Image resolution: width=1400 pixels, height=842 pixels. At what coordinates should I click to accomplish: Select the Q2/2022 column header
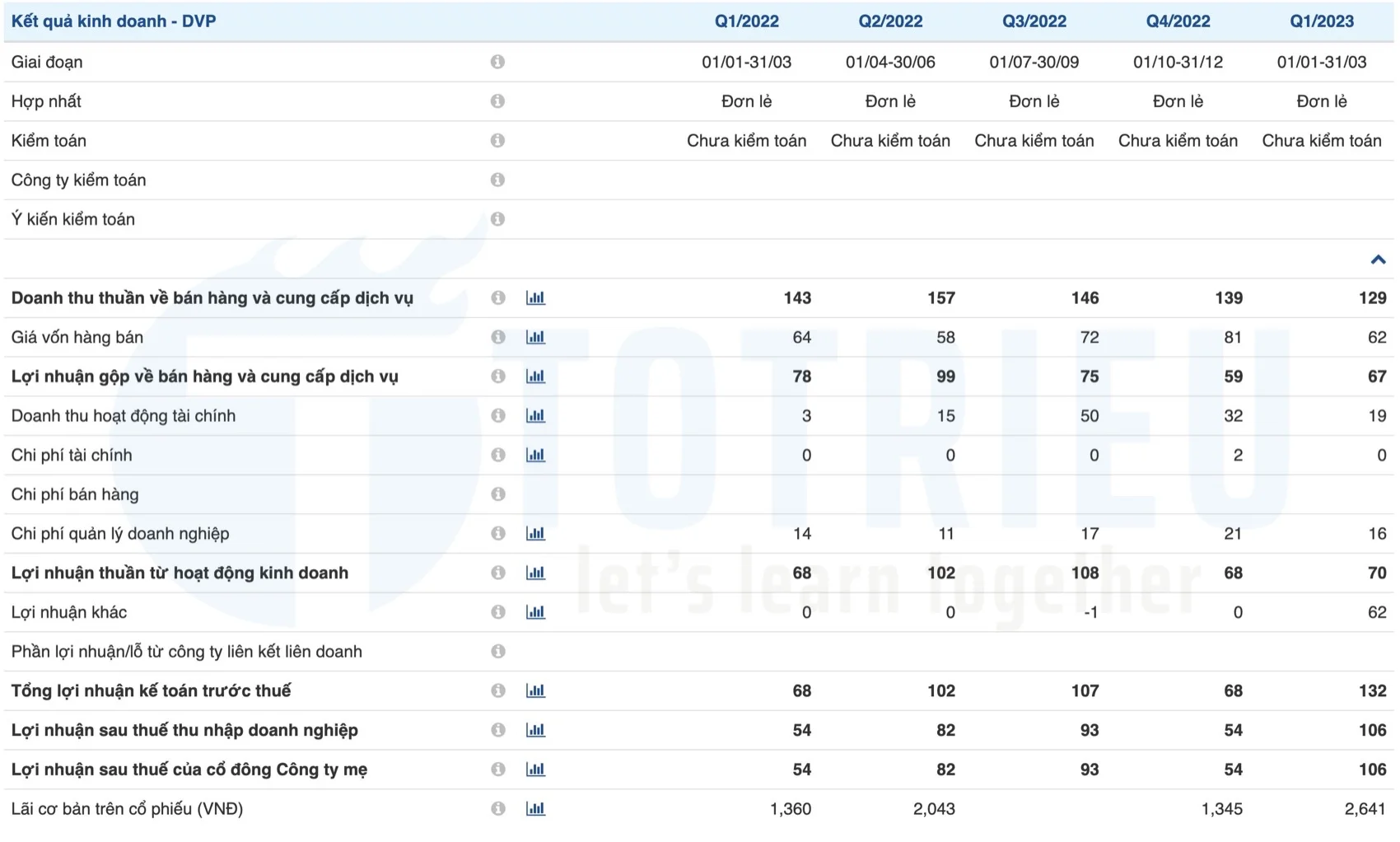point(890,21)
